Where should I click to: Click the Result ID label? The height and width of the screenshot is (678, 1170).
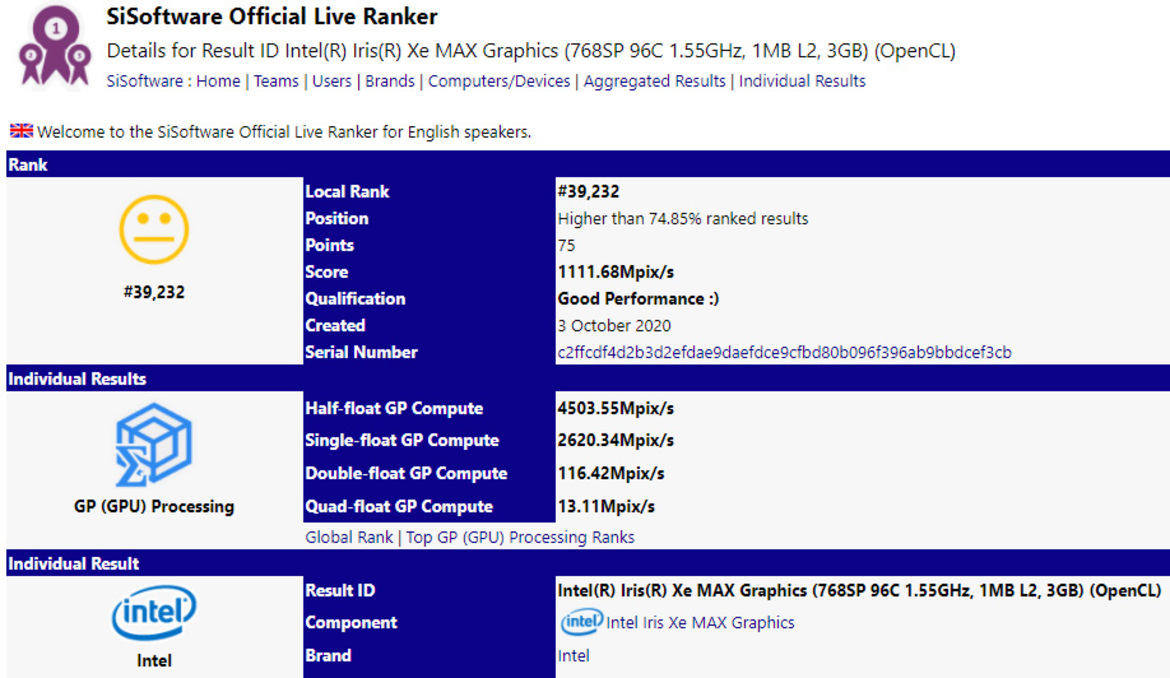340,590
